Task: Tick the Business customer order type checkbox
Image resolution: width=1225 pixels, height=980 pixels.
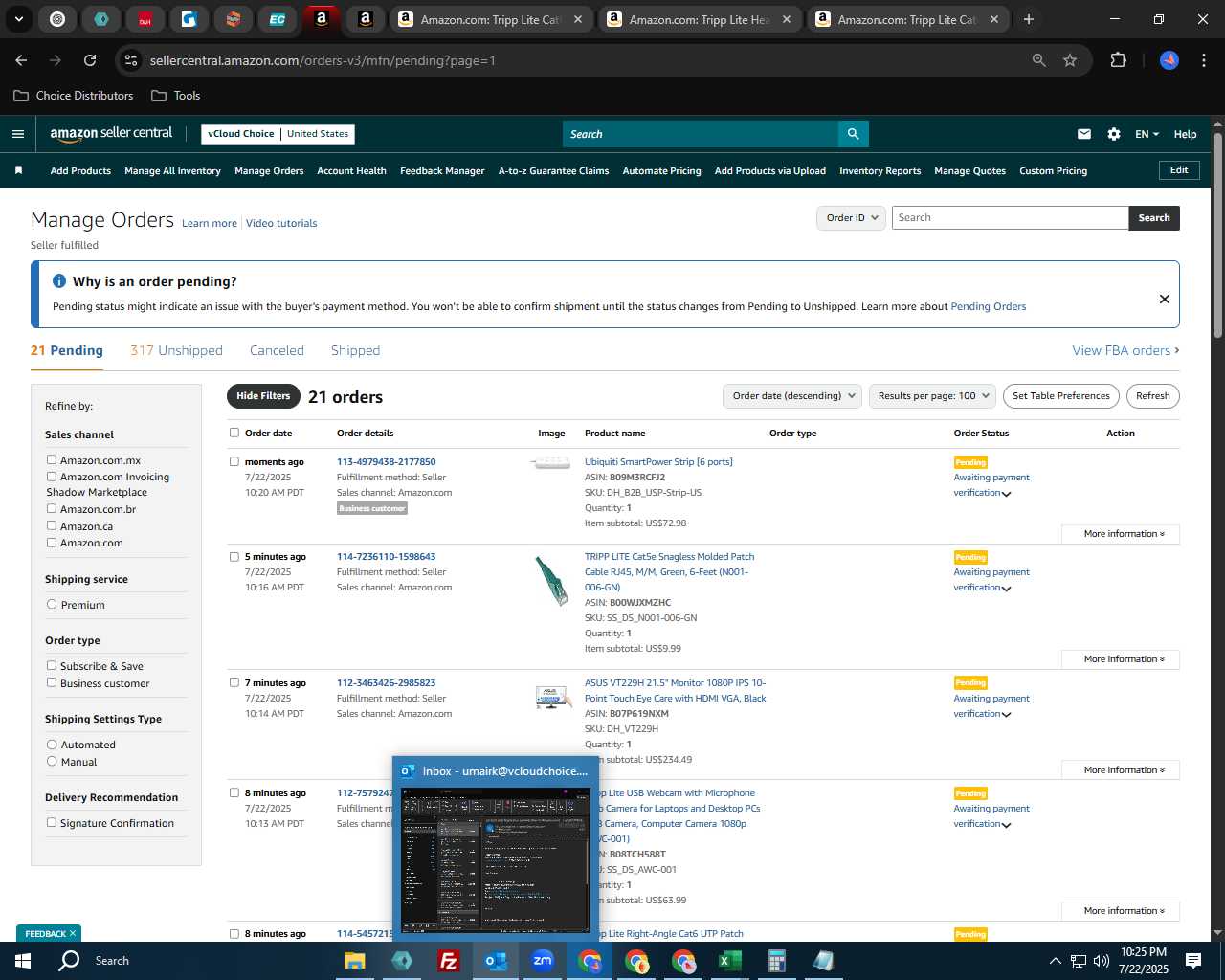Action: (x=52, y=683)
